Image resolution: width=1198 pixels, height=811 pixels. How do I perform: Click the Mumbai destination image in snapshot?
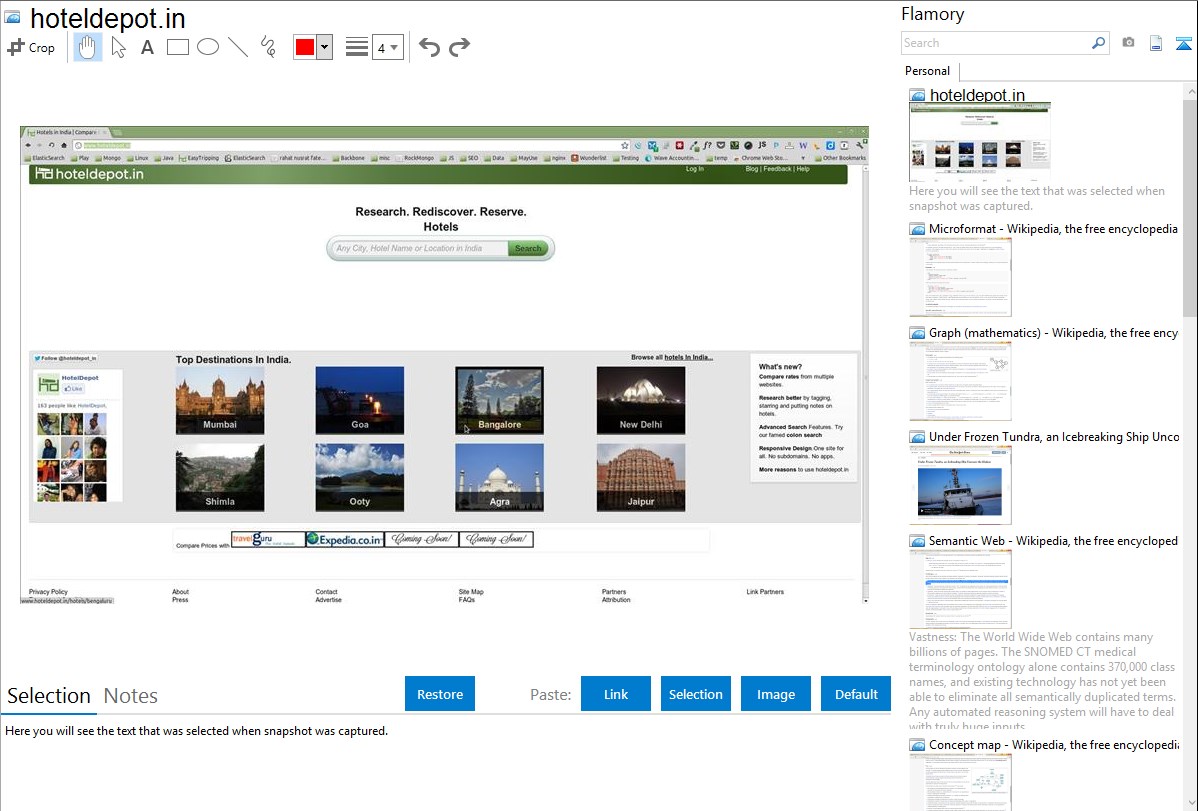[220, 400]
